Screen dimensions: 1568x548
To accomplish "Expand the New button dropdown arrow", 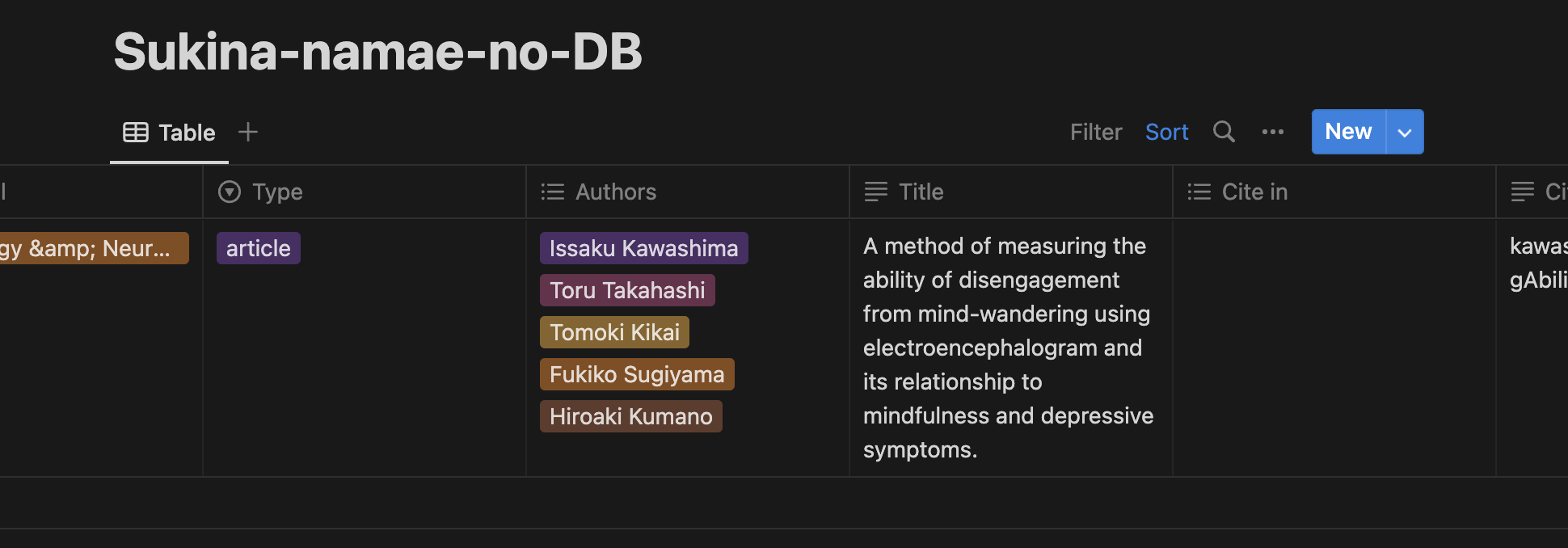I will (1405, 132).
